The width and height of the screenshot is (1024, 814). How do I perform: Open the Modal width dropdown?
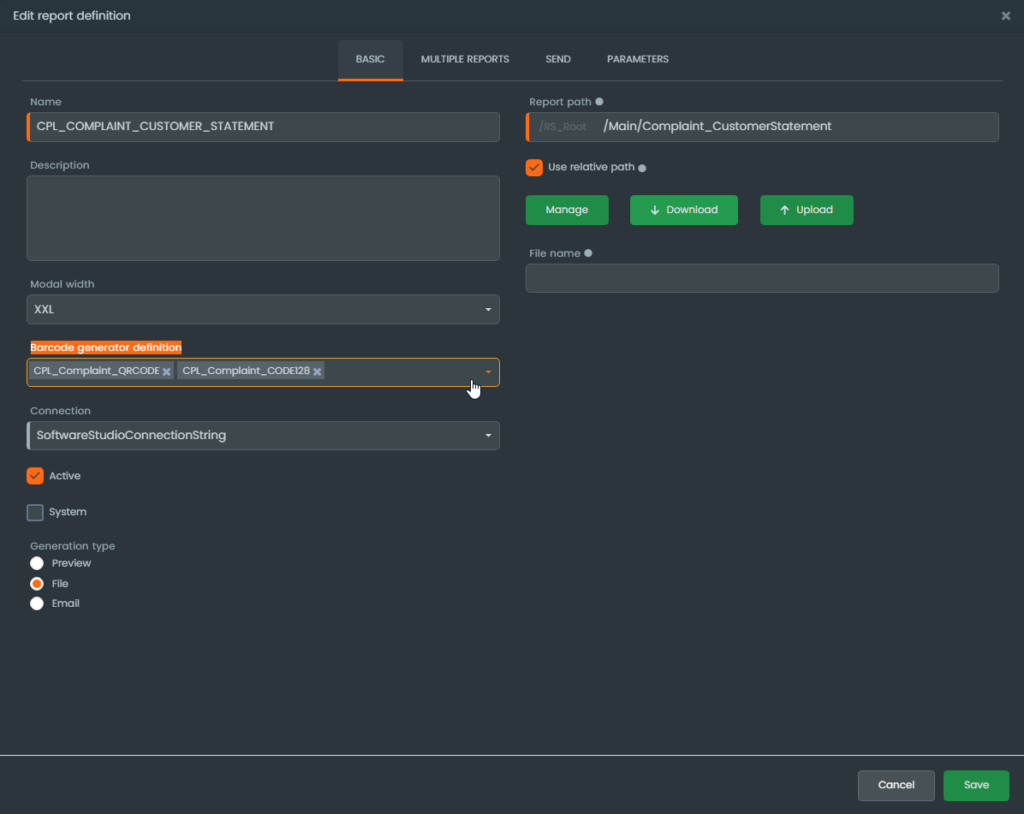[x=263, y=310]
